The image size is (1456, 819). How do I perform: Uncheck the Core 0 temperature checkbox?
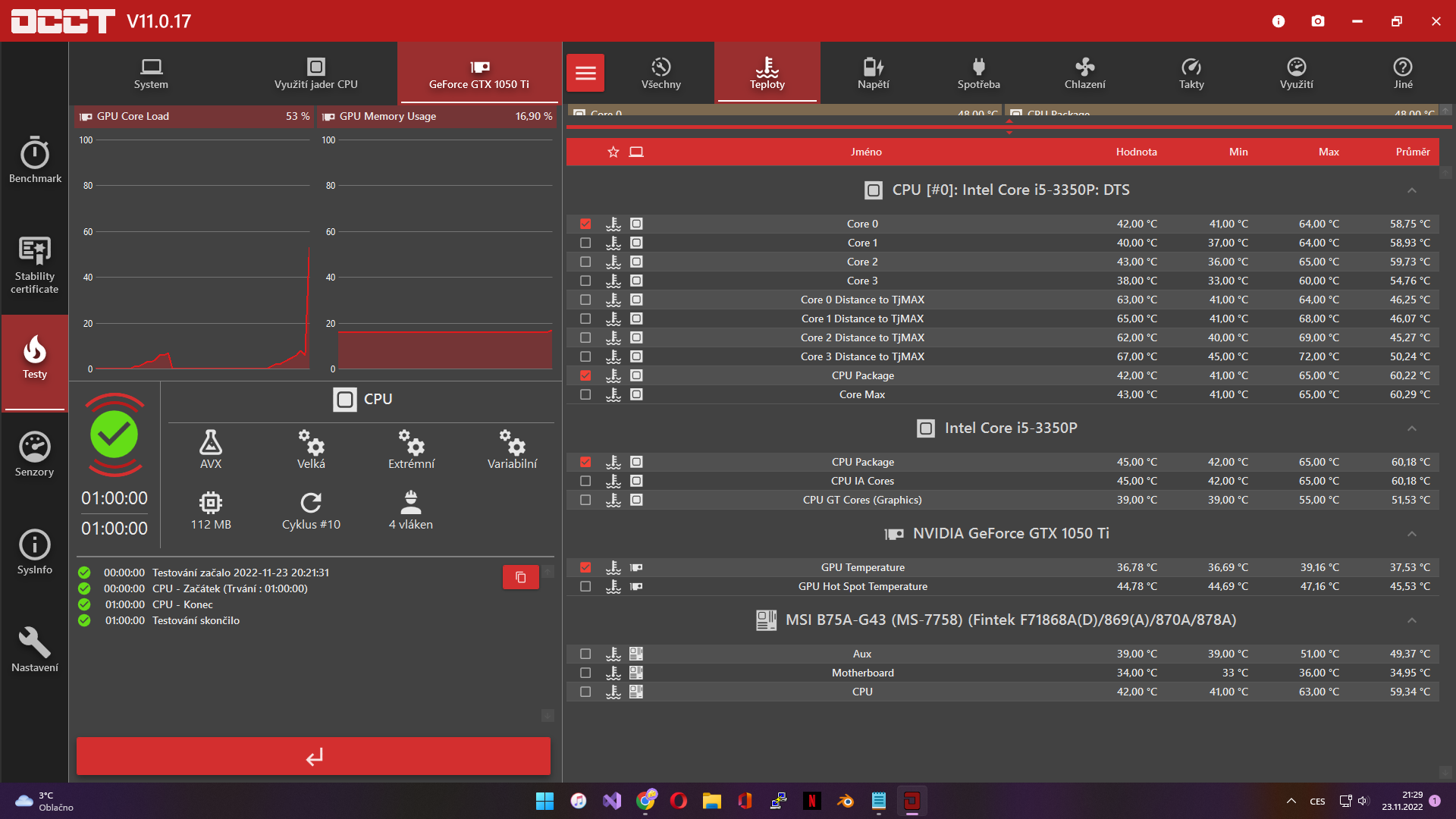click(585, 224)
